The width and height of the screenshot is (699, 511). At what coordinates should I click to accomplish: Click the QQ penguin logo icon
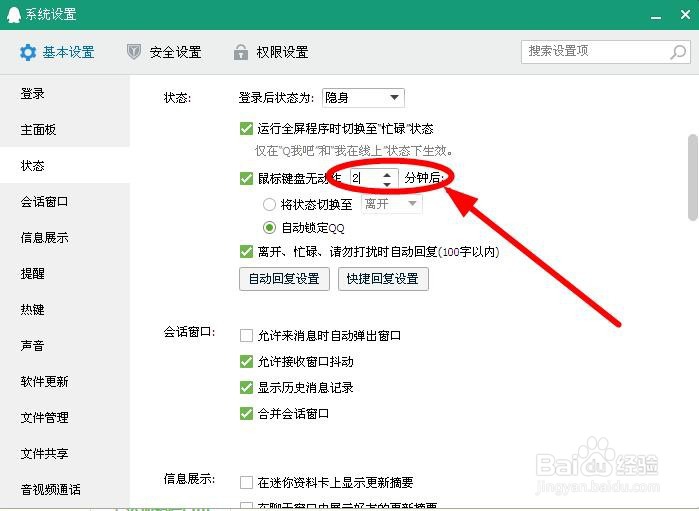(14, 14)
